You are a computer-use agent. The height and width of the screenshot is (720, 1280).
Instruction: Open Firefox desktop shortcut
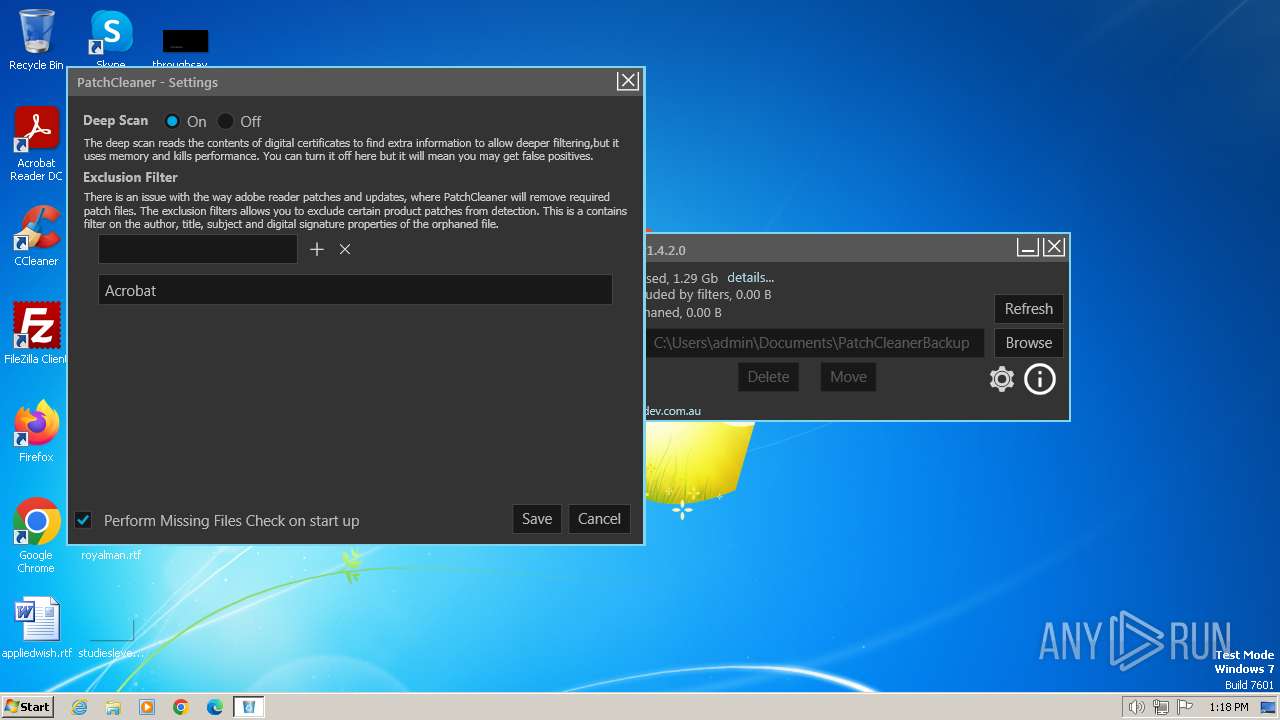(x=36, y=431)
